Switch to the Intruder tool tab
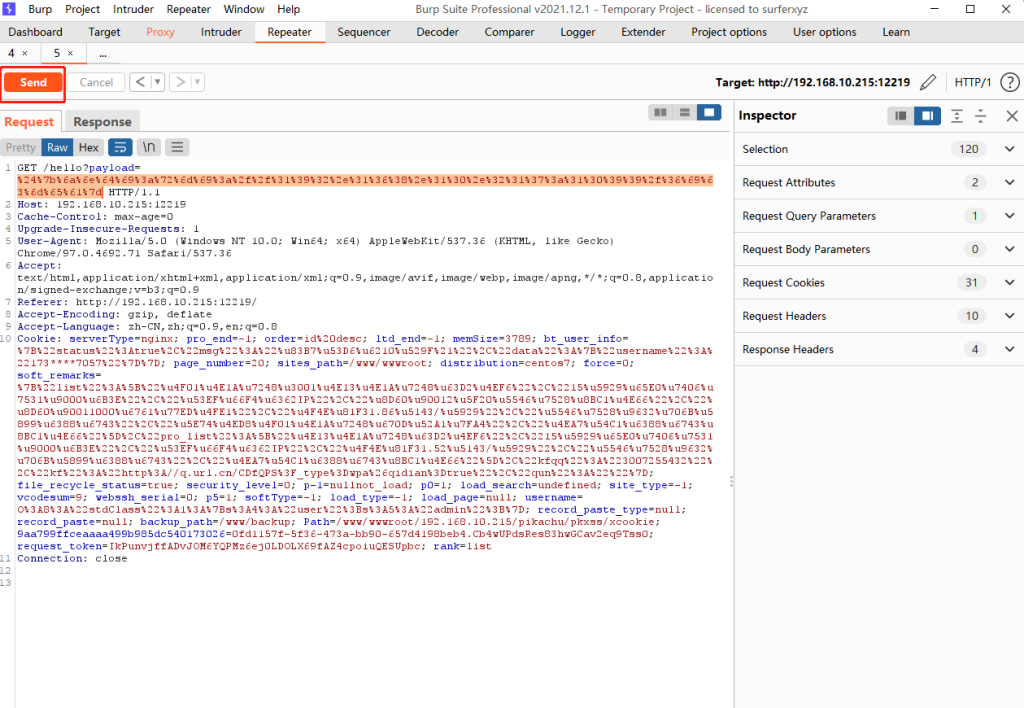 pos(221,32)
